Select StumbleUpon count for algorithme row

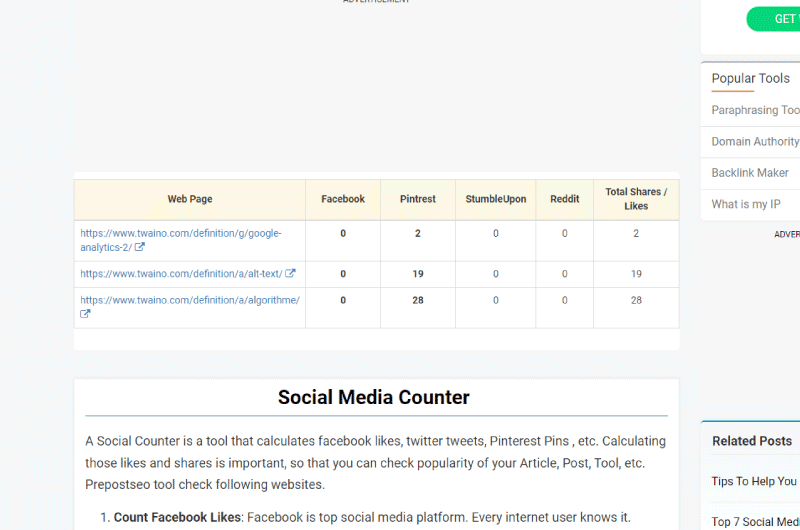click(x=495, y=300)
